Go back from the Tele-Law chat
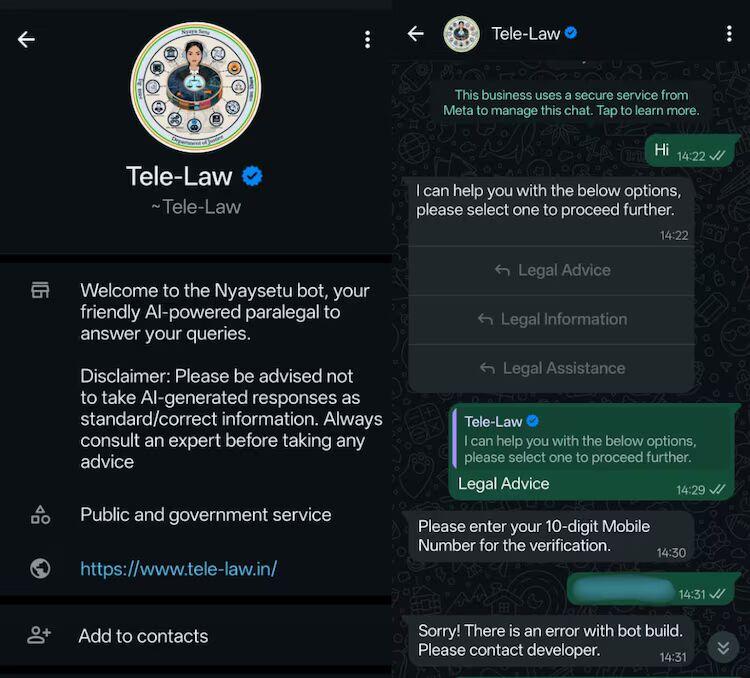This screenshot has height=678, width=750. click(x=416, y=34)
